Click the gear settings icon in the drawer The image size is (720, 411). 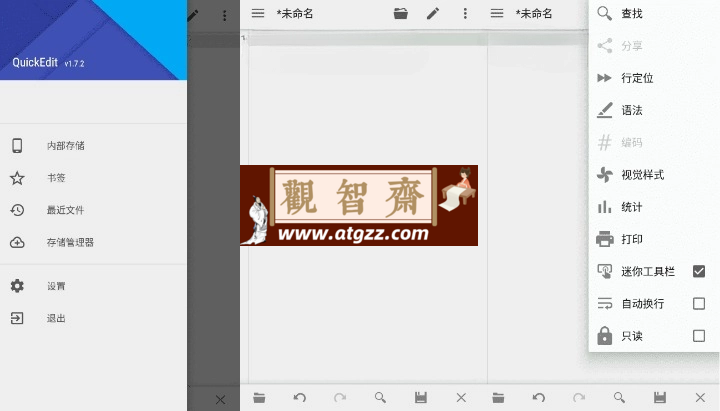[17, 286]
